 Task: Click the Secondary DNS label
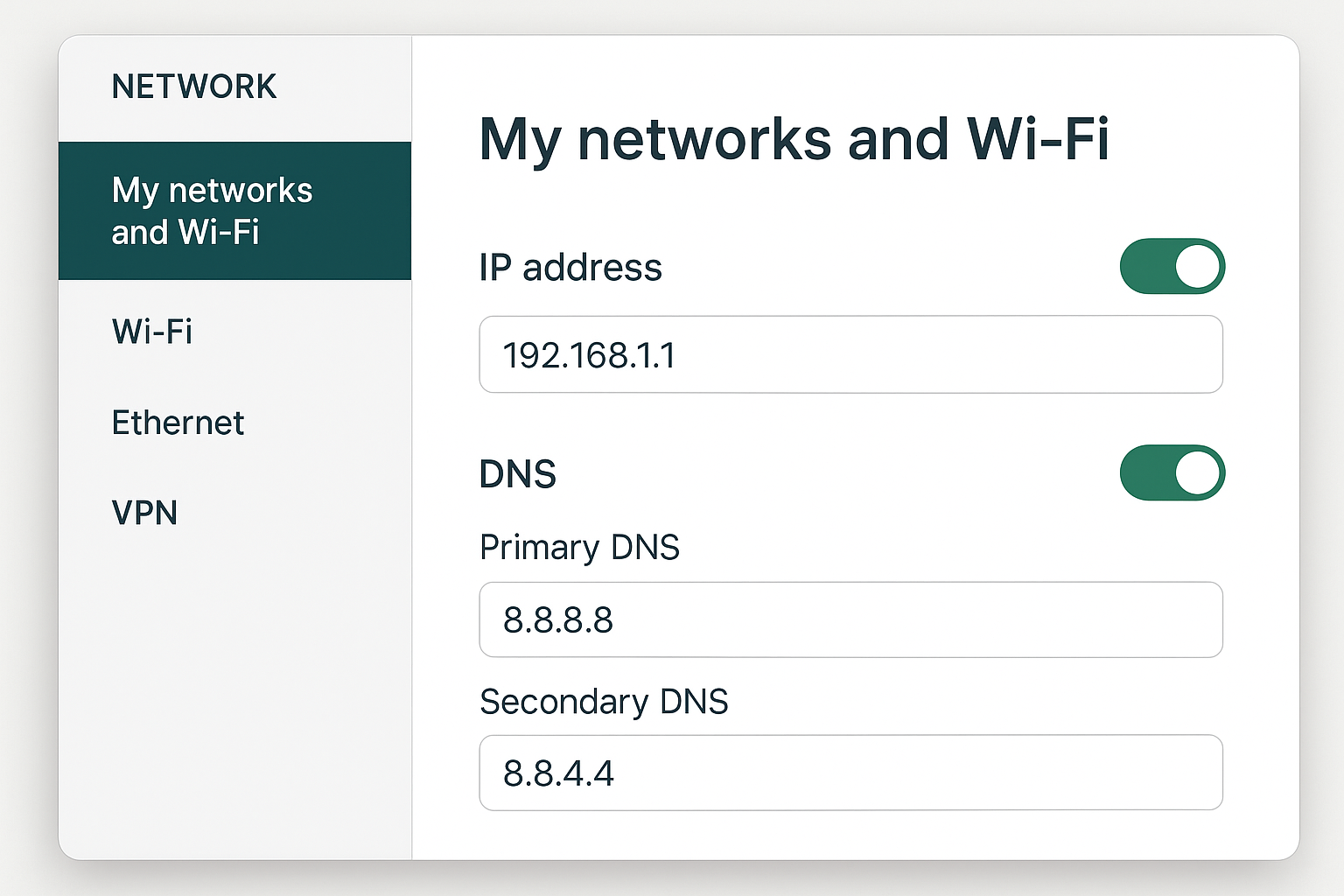(604, 702)
